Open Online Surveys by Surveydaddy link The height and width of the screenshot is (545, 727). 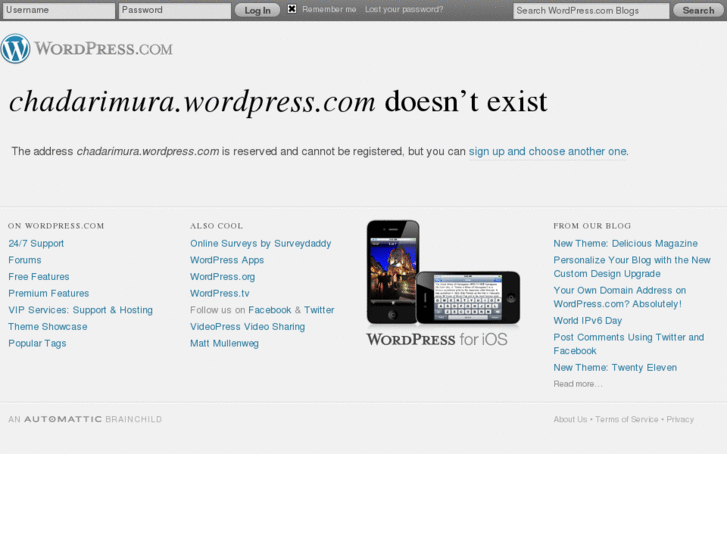(261, 244)
